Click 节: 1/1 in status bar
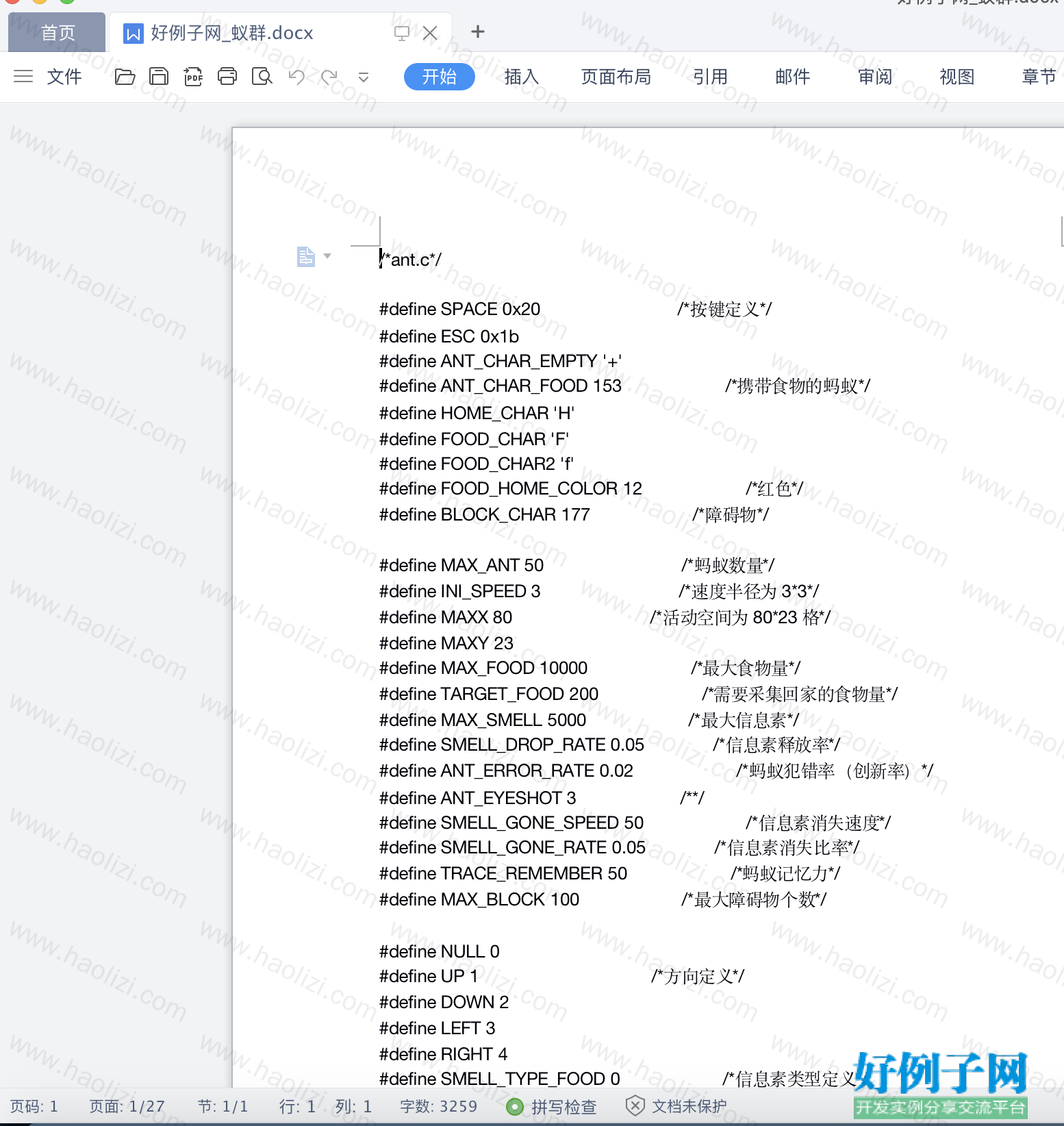Image resolution: width=1064 pixels, height=1126 pixels. (223, 1106)
